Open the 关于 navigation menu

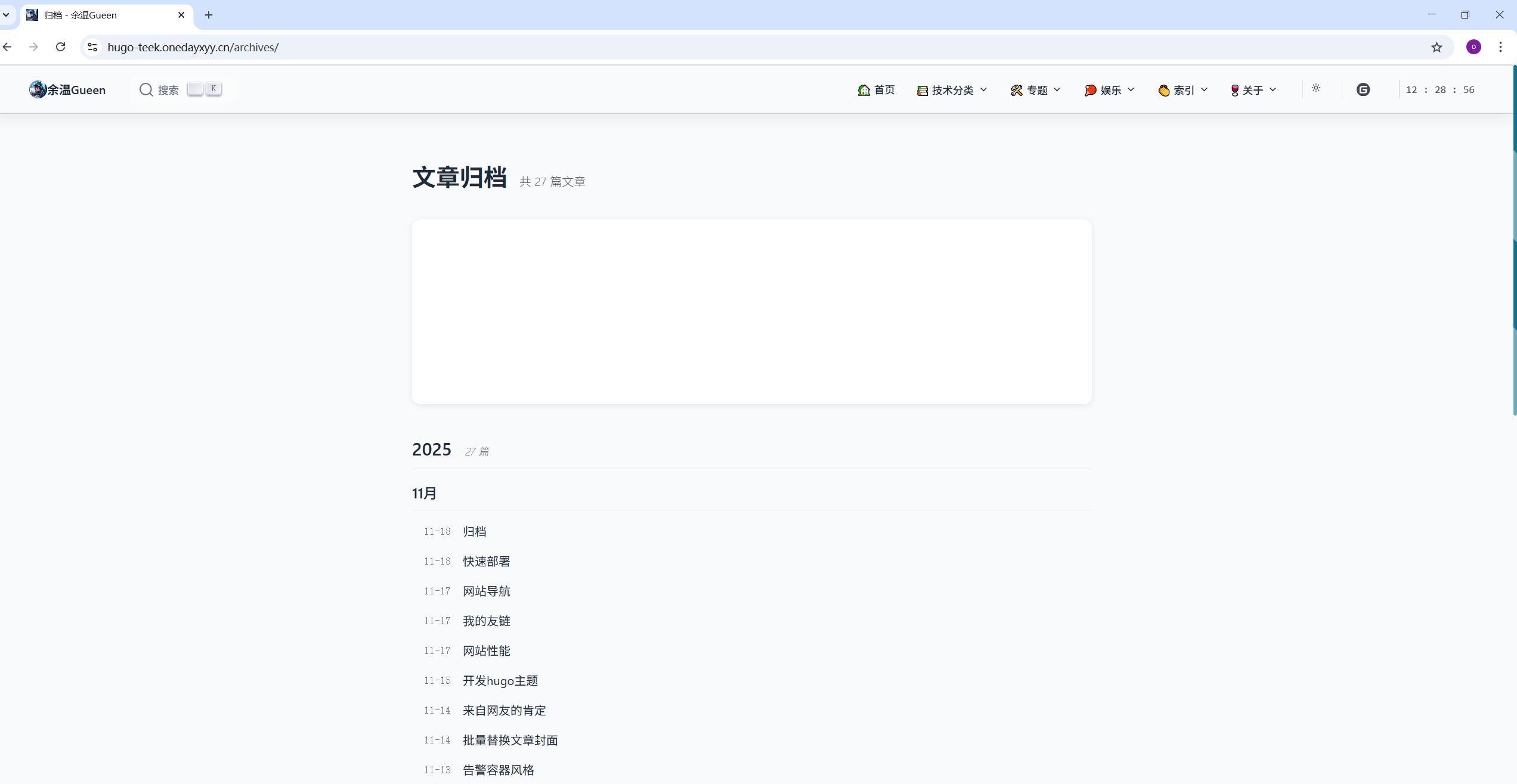(1253, 90)
